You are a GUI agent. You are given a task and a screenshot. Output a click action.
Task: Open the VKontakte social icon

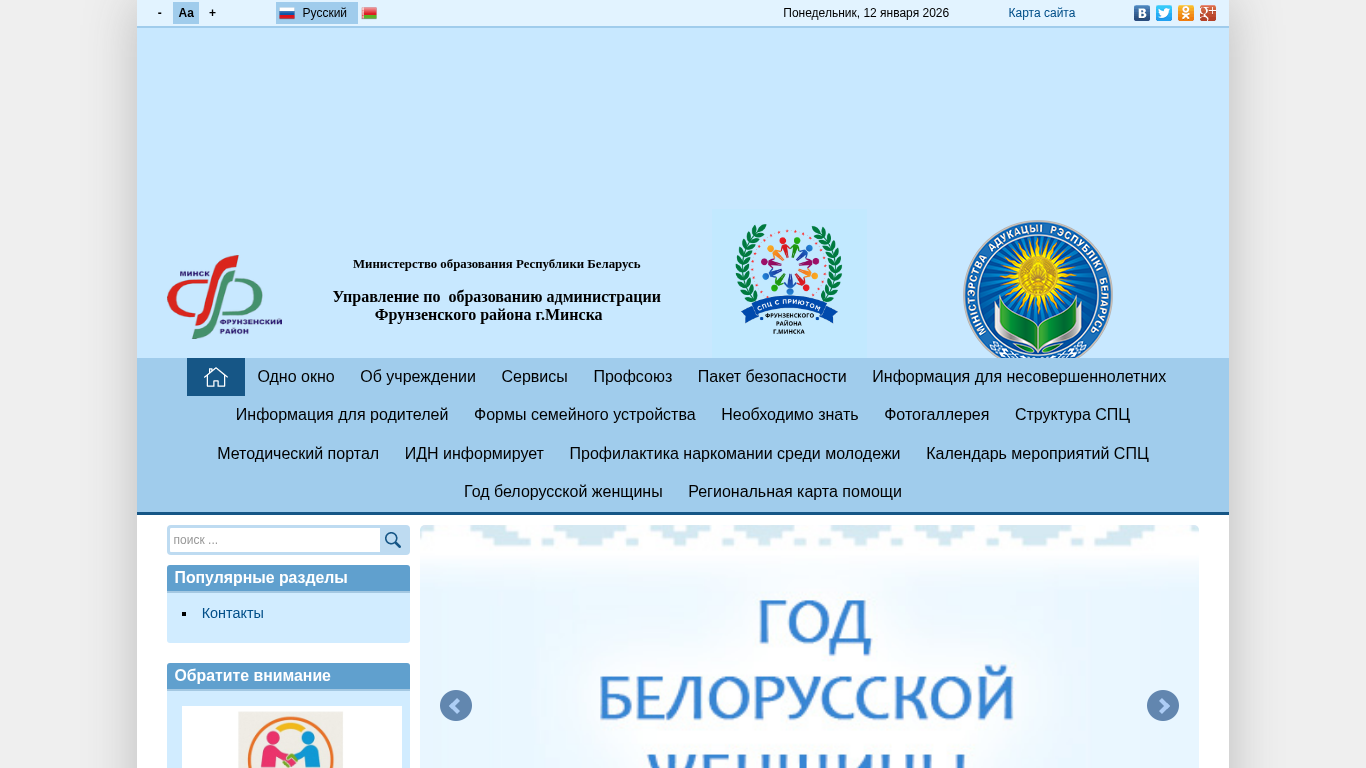[x=1141, y=13]
